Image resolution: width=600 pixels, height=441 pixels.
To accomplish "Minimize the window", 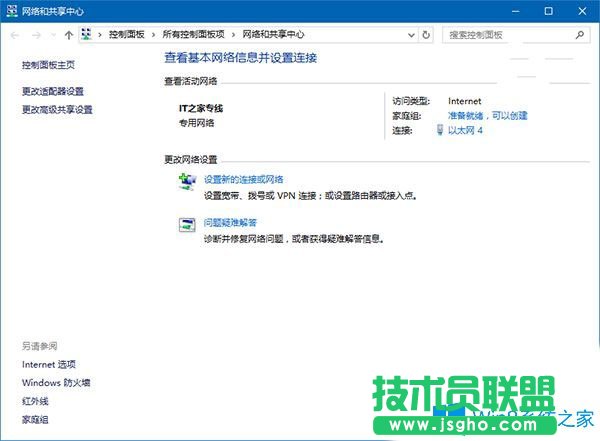I will (x=516, y=11).
